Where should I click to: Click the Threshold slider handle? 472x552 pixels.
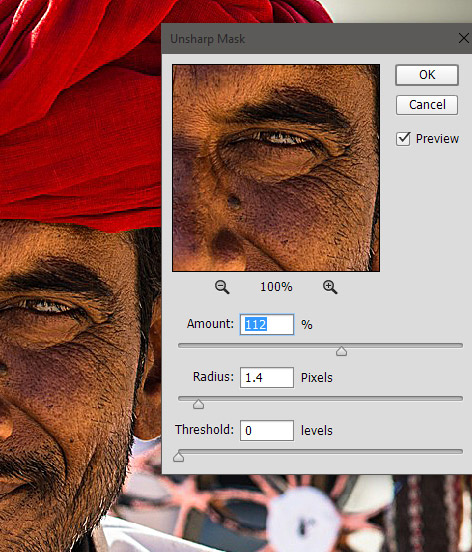178,457
